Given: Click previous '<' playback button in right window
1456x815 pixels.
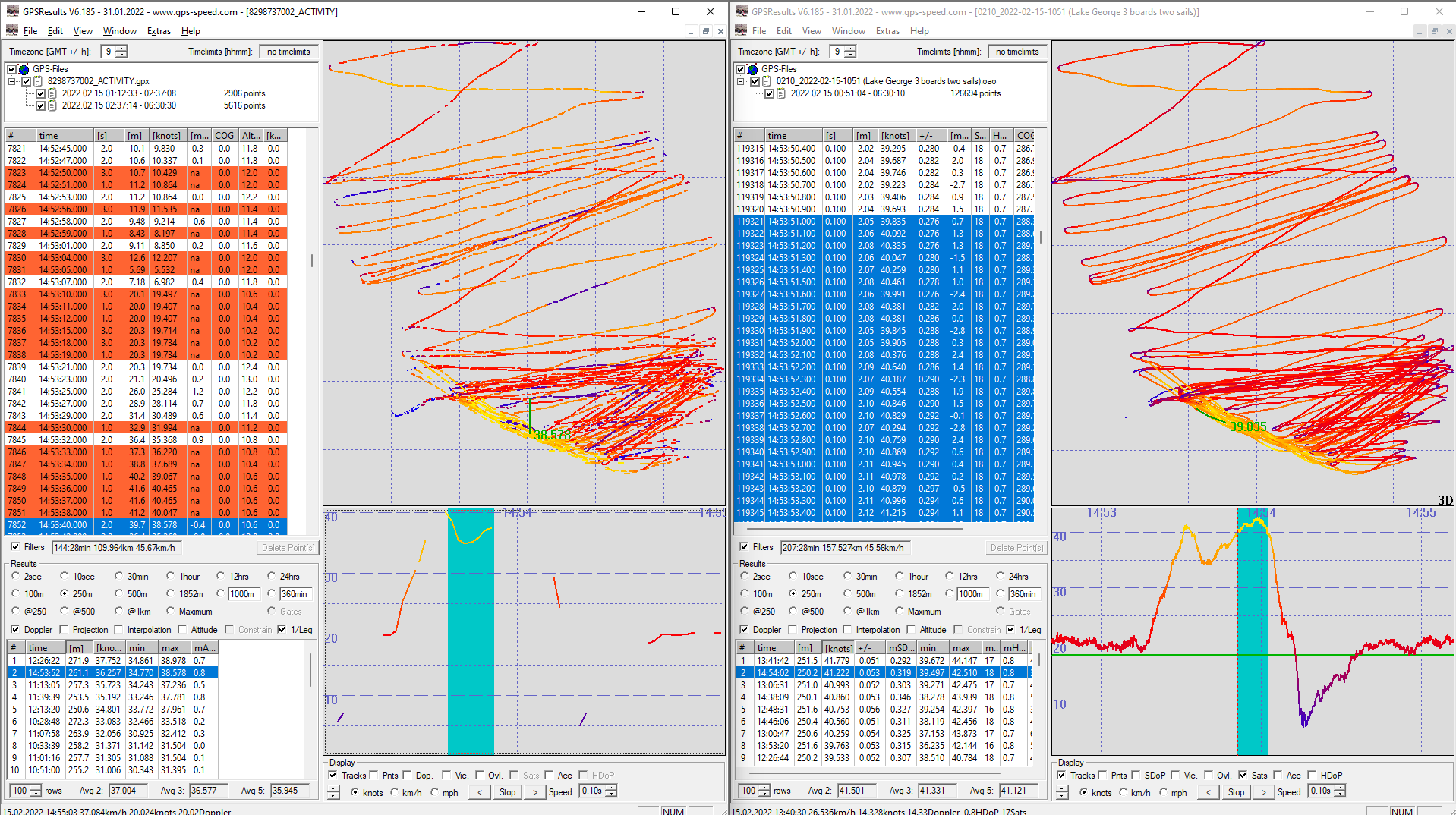Looking at the screenshot, I should pyautogui.click(x=1208, y=791).
